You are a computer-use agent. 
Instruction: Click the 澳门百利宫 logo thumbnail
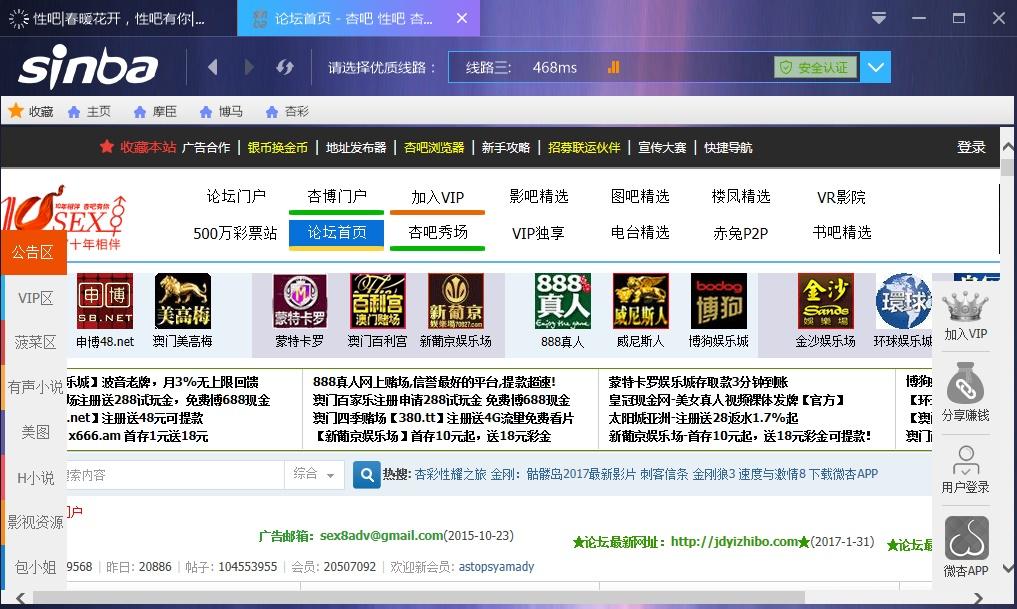point(377,301)
